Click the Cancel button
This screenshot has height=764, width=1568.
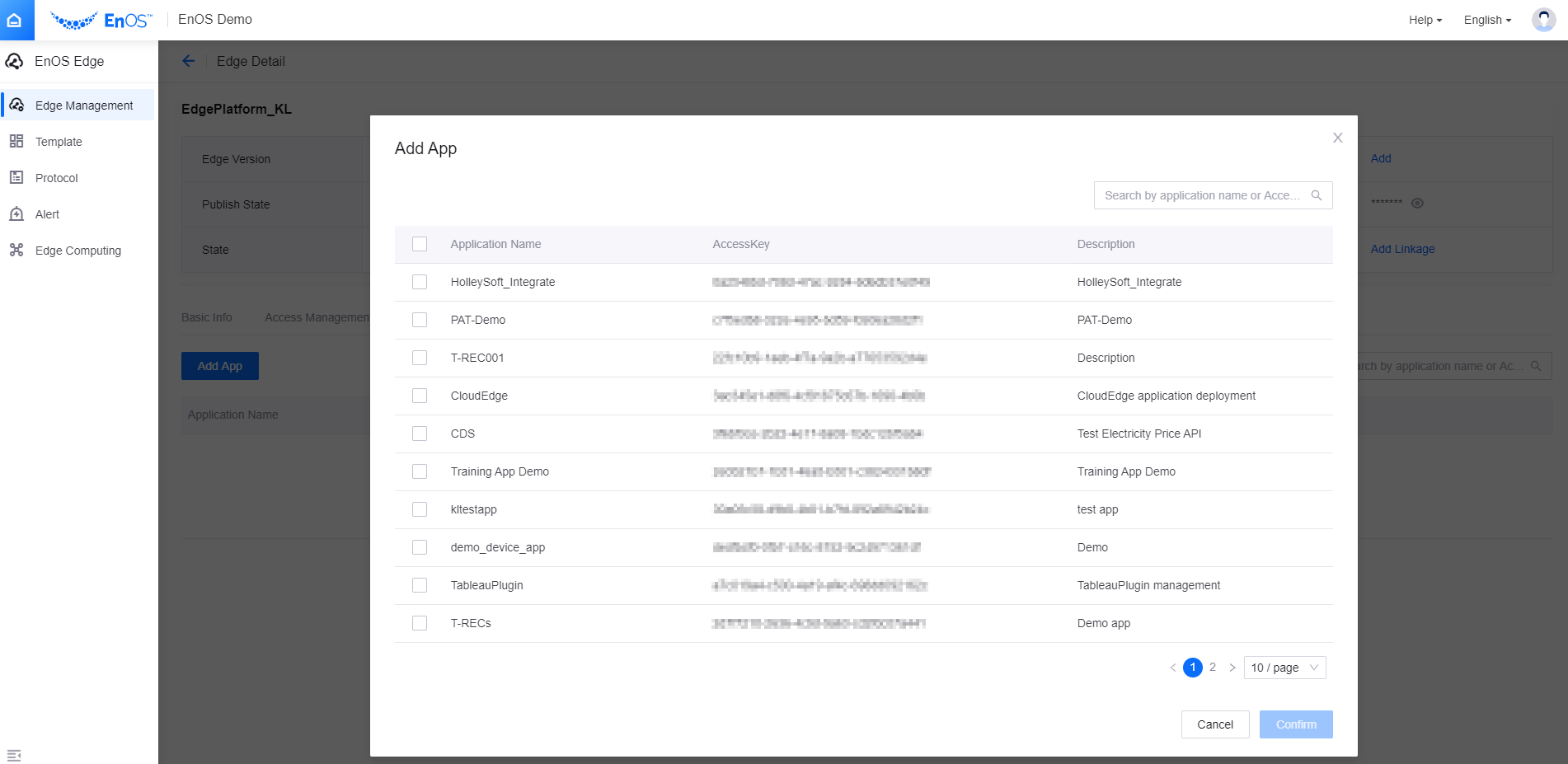pos(1214,724)
